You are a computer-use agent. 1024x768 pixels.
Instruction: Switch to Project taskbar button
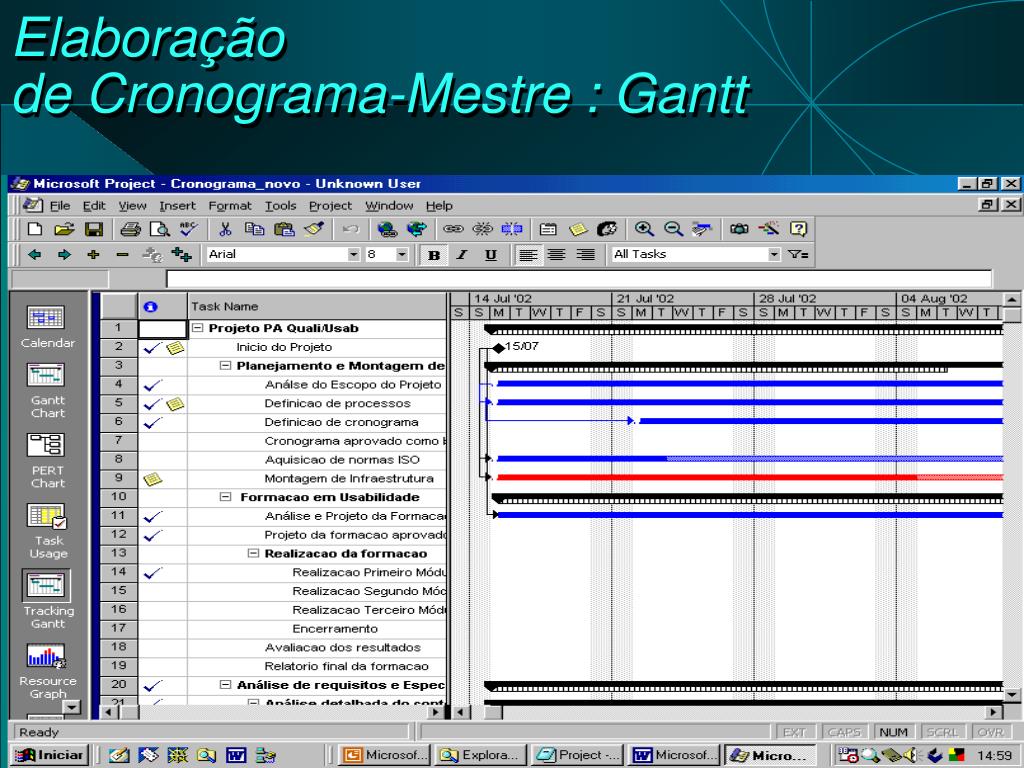coord(577,756)
